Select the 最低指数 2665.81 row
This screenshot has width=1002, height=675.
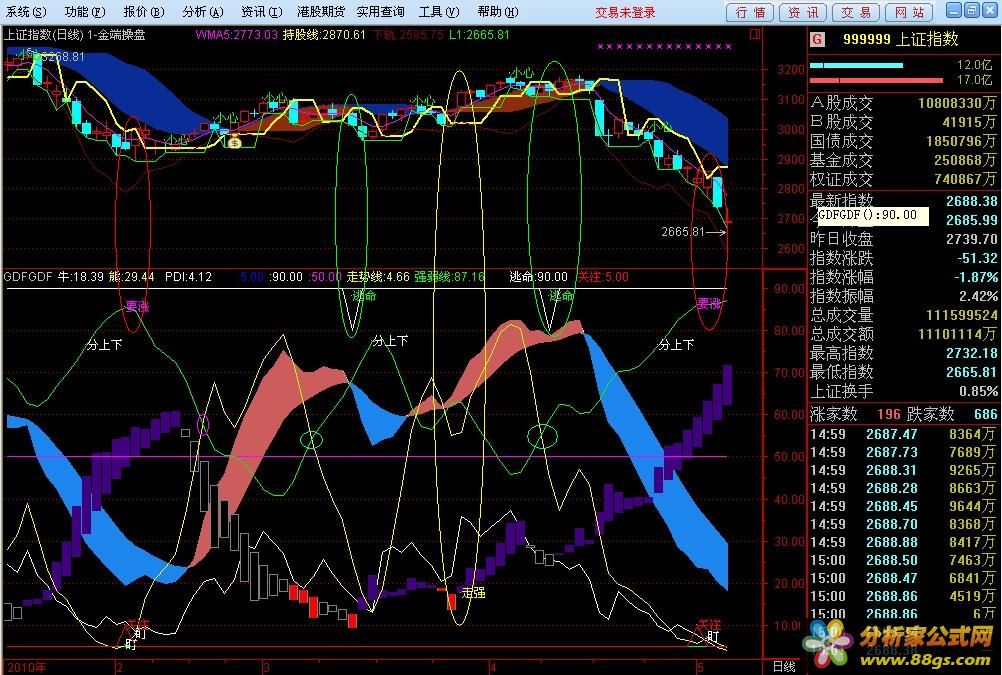tap(904, 372)
